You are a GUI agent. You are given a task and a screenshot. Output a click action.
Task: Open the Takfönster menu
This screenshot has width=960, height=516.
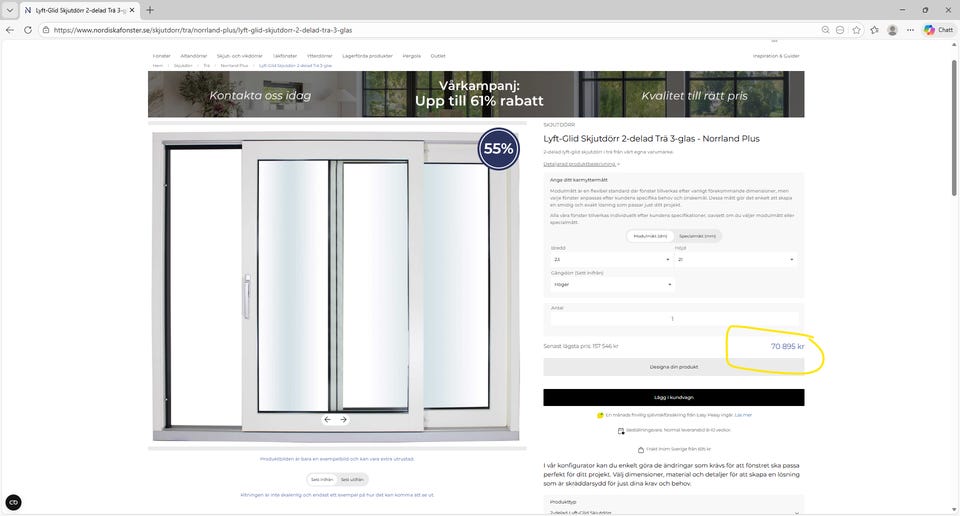pos(285,56)
